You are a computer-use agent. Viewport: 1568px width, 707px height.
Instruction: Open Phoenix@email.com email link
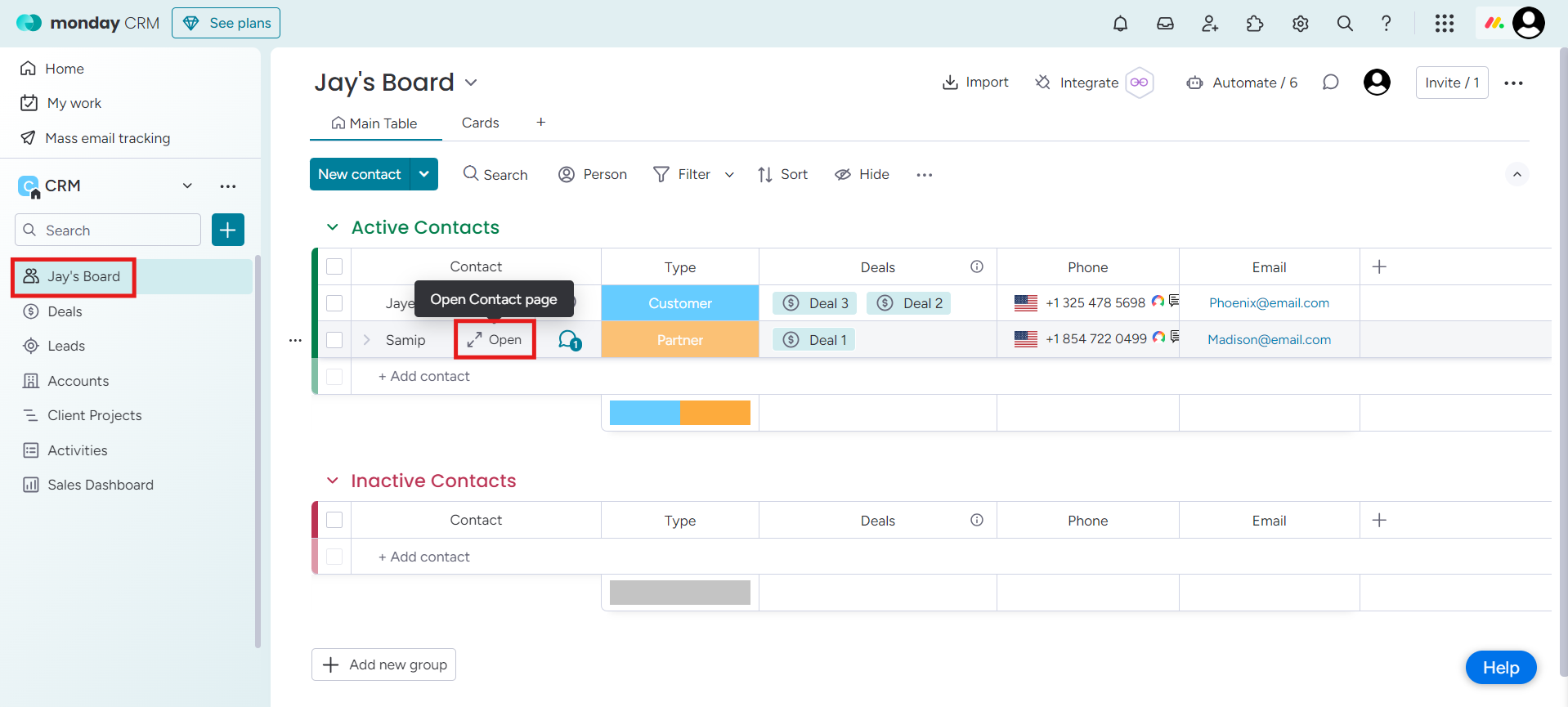[x=1269, y=303]
